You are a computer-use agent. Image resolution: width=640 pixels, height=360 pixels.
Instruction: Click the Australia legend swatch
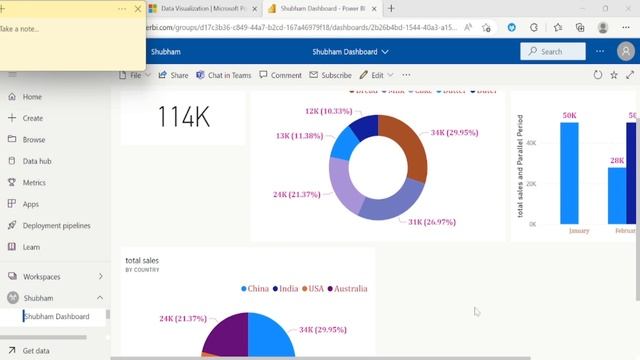[x=330, y=289]
